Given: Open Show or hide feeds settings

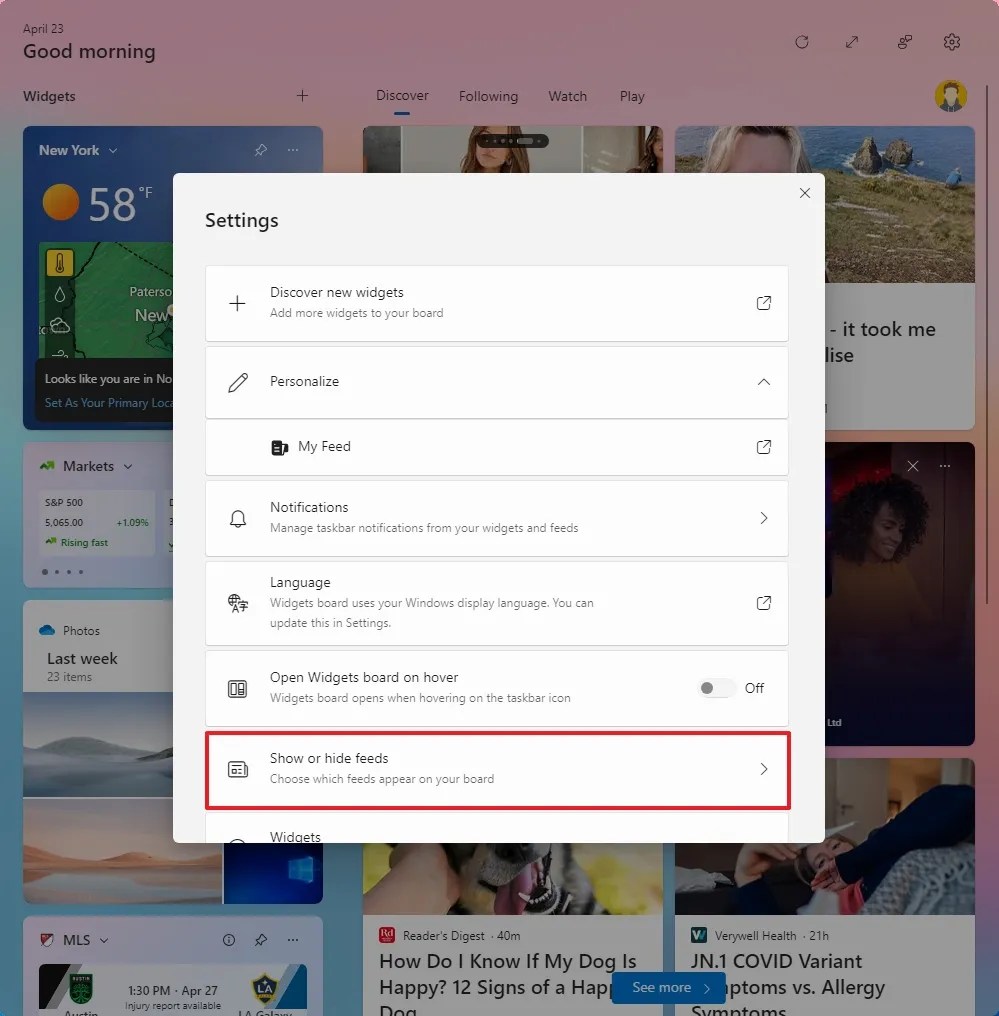Looking at the screenshot, I should point(497,769).
